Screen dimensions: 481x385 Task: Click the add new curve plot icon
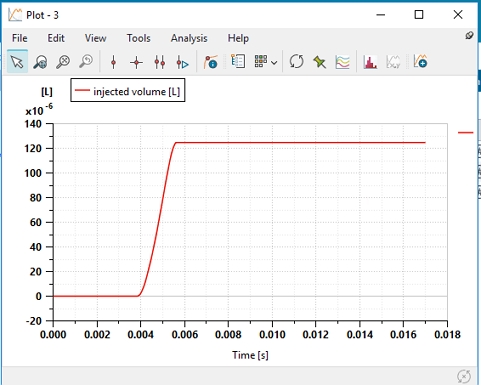click(x=420, y=62)
